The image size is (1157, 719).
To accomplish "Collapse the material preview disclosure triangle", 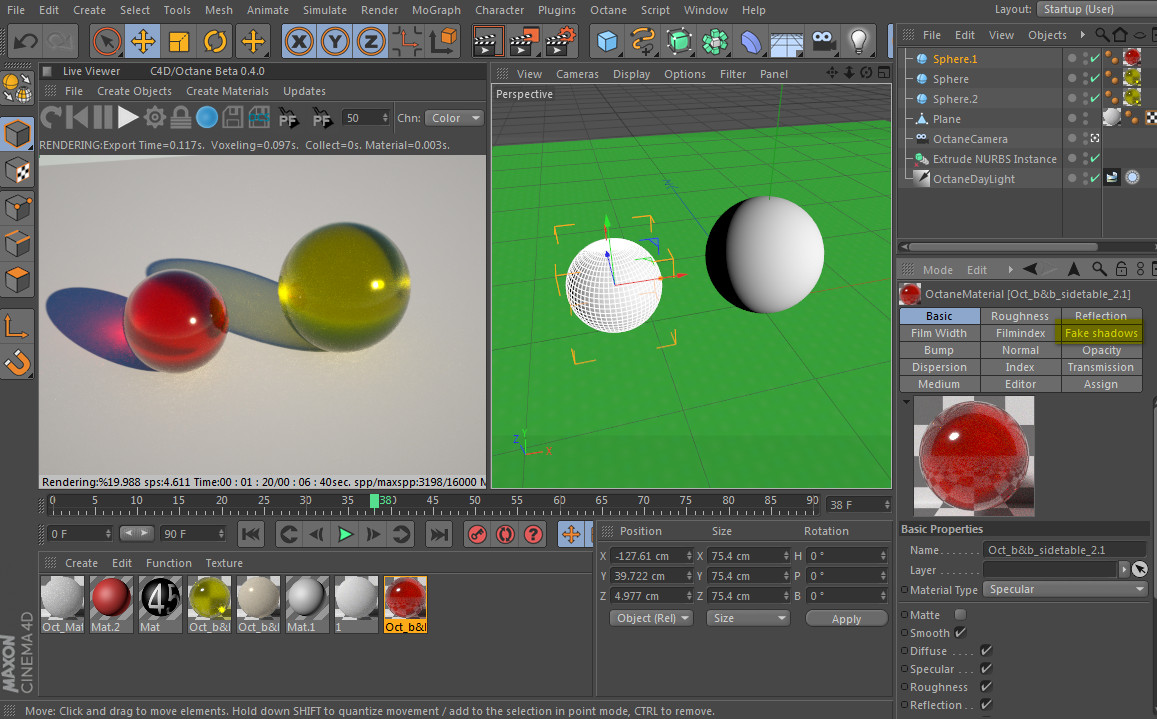I will pyautogui.click(x=905, y=402).
